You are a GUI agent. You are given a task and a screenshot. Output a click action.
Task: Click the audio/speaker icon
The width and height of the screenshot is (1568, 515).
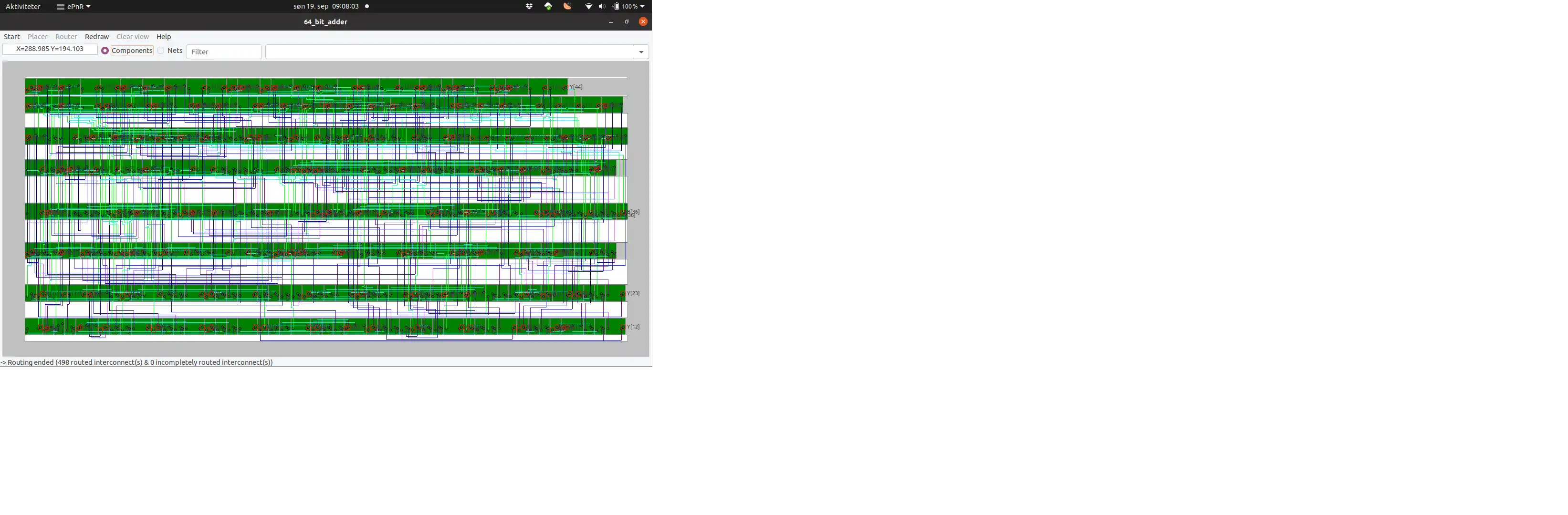click(601, 6)
